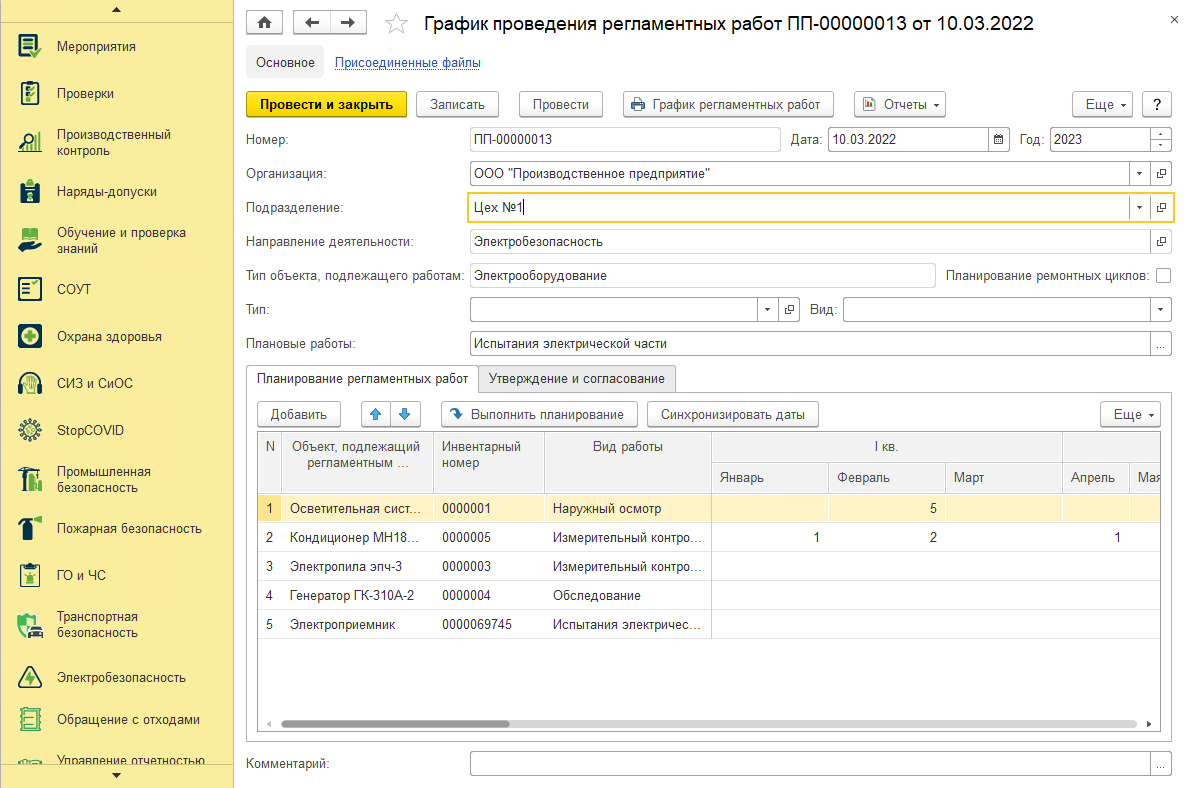Click the Home icon button

click(264, 23)
